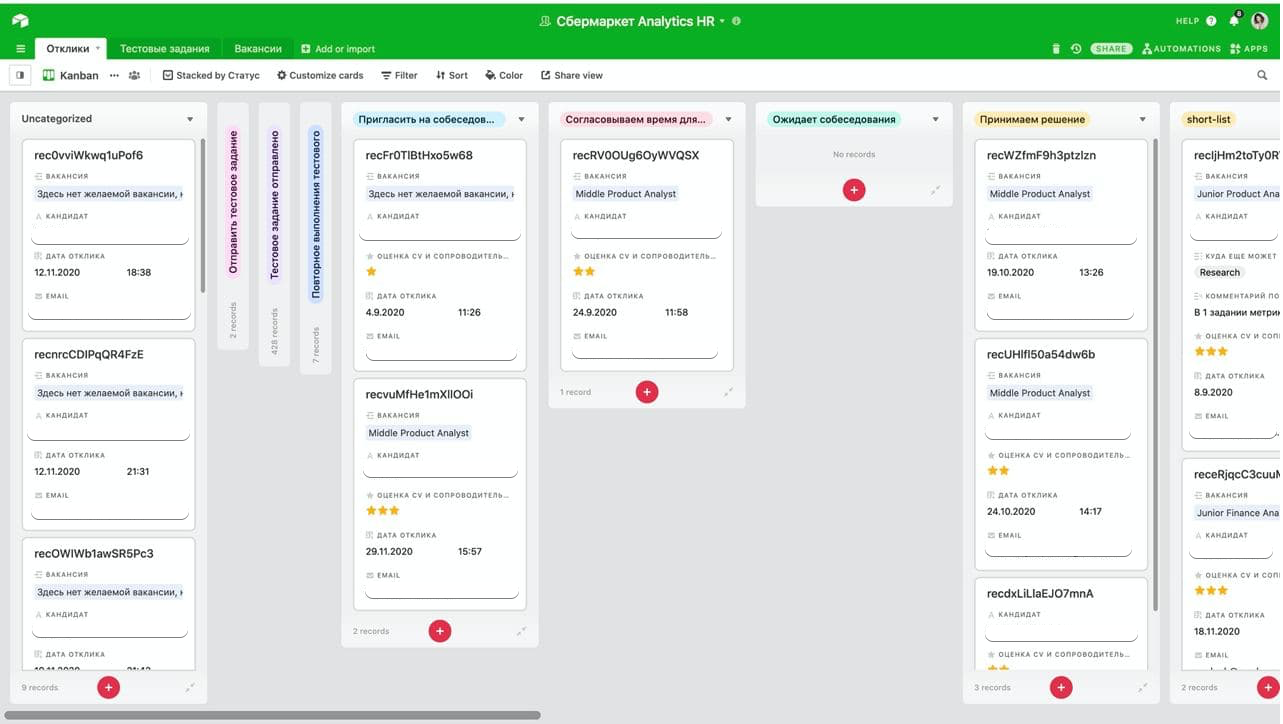Screen dimensions: 1283x724
Task: Click the search magnifier icon
Action: click(x=1262, y=75)
